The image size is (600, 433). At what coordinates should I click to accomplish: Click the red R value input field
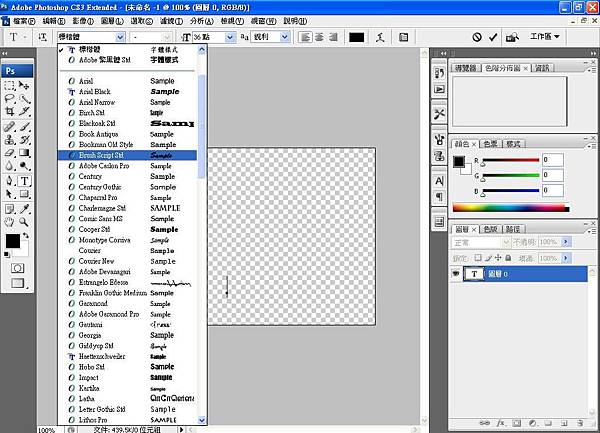pyautogui.click(x=553, y=160)
